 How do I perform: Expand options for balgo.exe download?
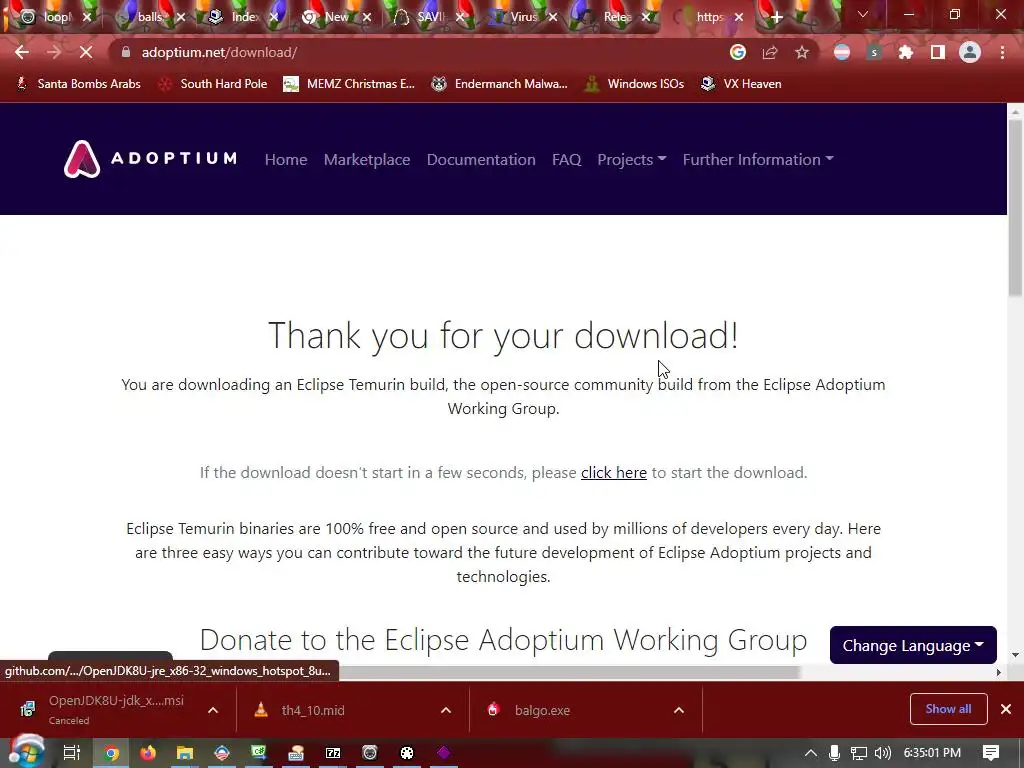coord(679,710)
